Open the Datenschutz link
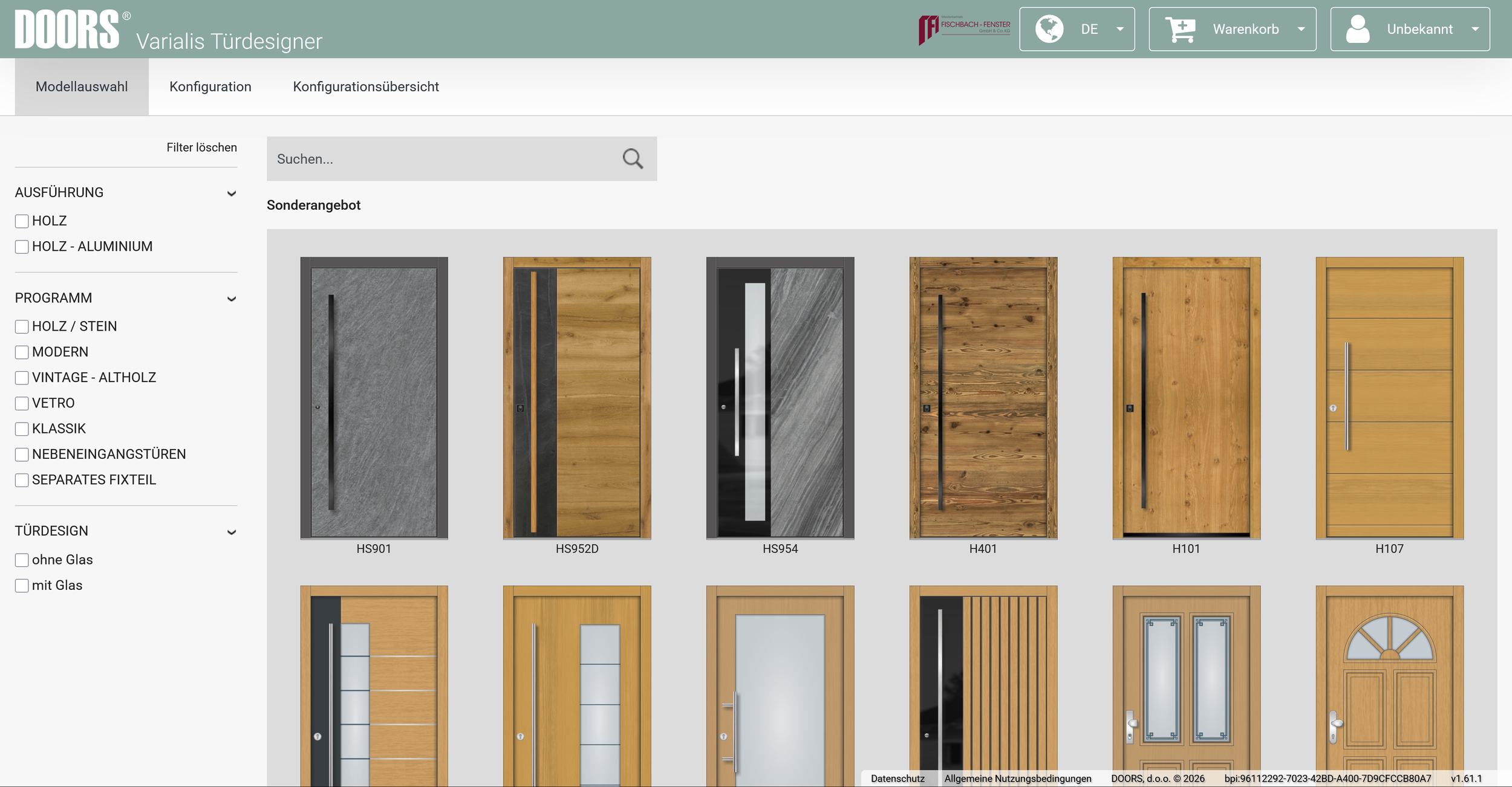1512x787 pixels. [x=898, y=779]
